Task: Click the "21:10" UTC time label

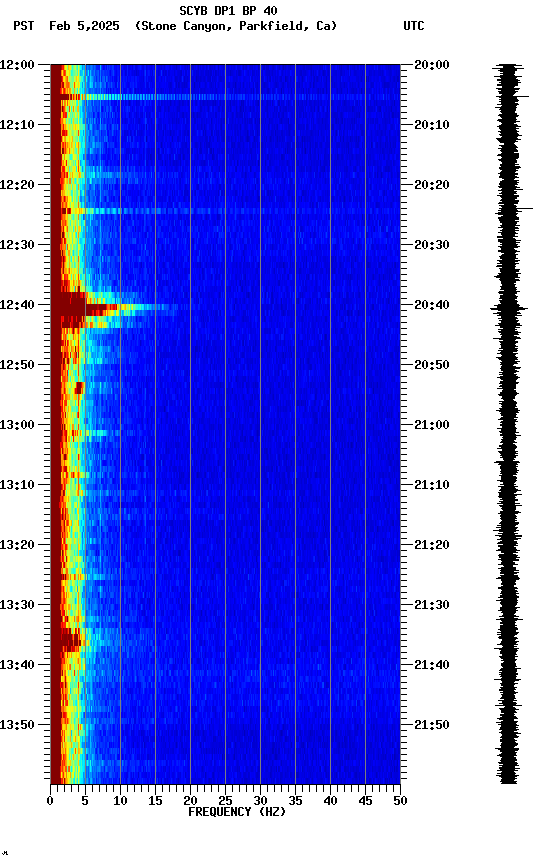Action: [432, 485]
